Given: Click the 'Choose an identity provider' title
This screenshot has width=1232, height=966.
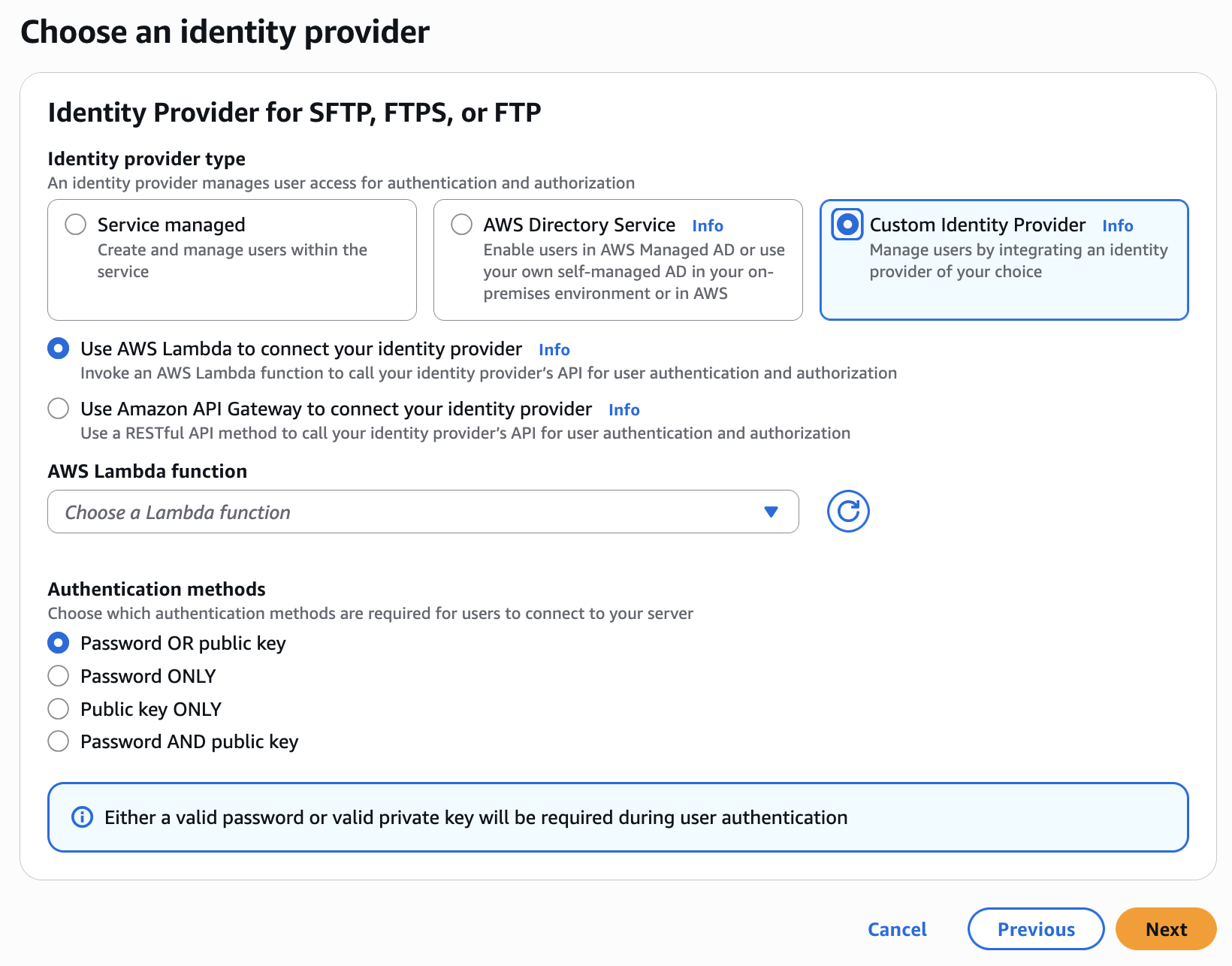Looking at the screenshot, I should coord(225,32).
